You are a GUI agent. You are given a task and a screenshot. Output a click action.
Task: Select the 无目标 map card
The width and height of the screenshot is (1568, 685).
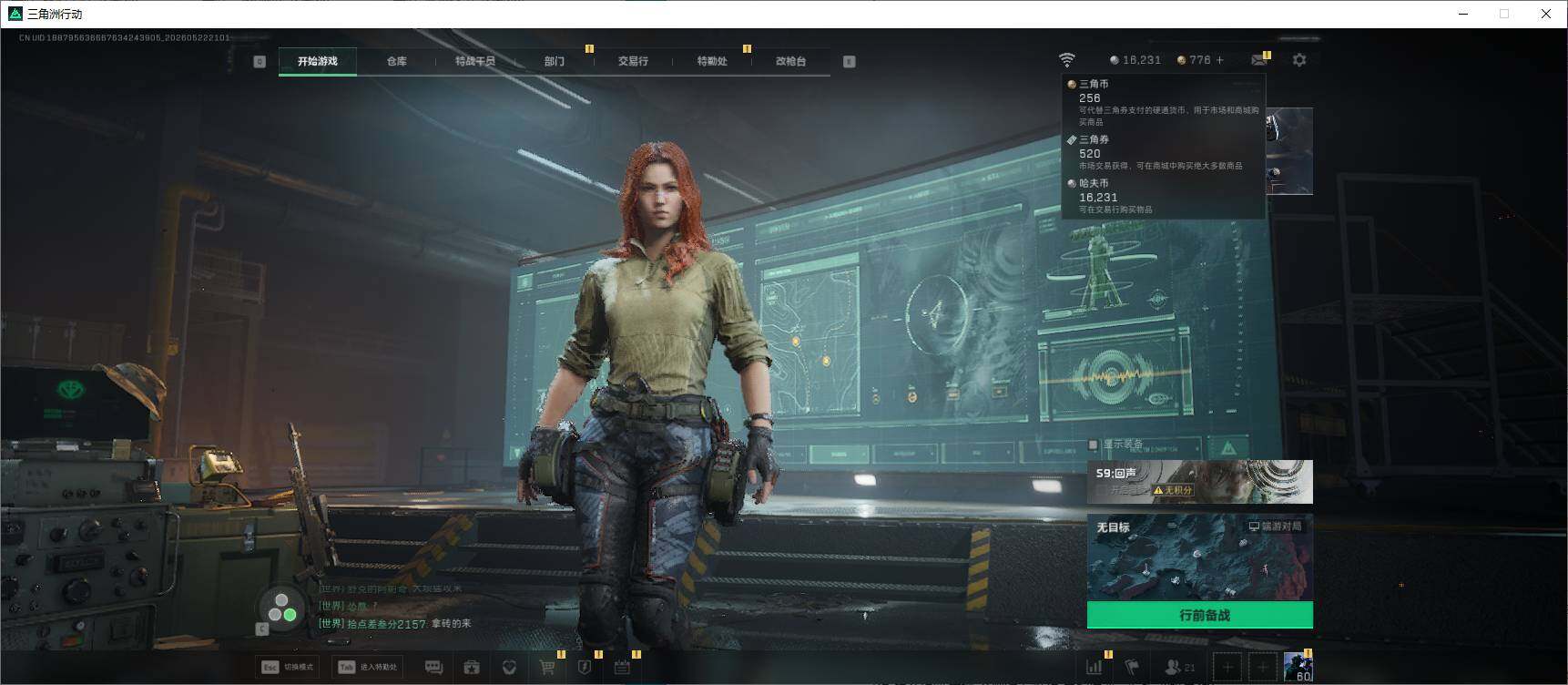click(1200, 557)
